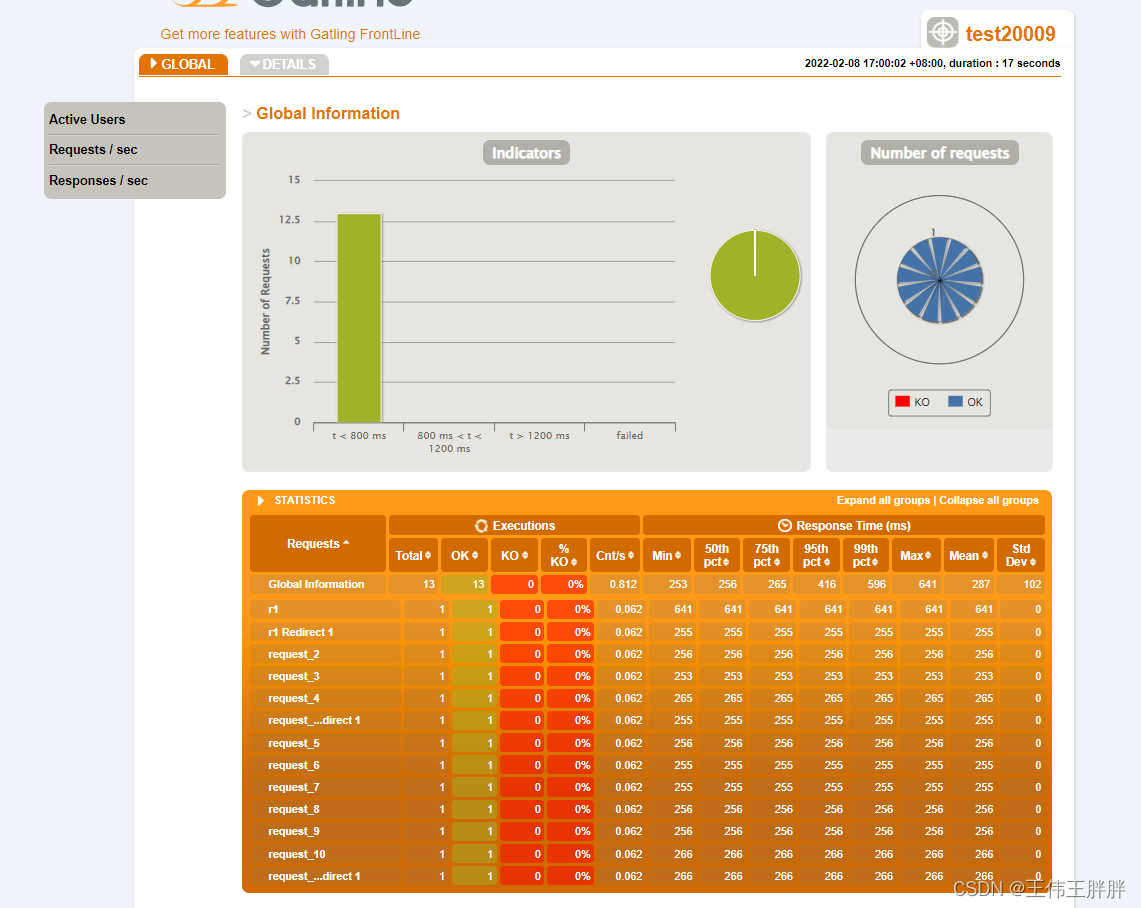Select the request_2 row

click(646, 654)
